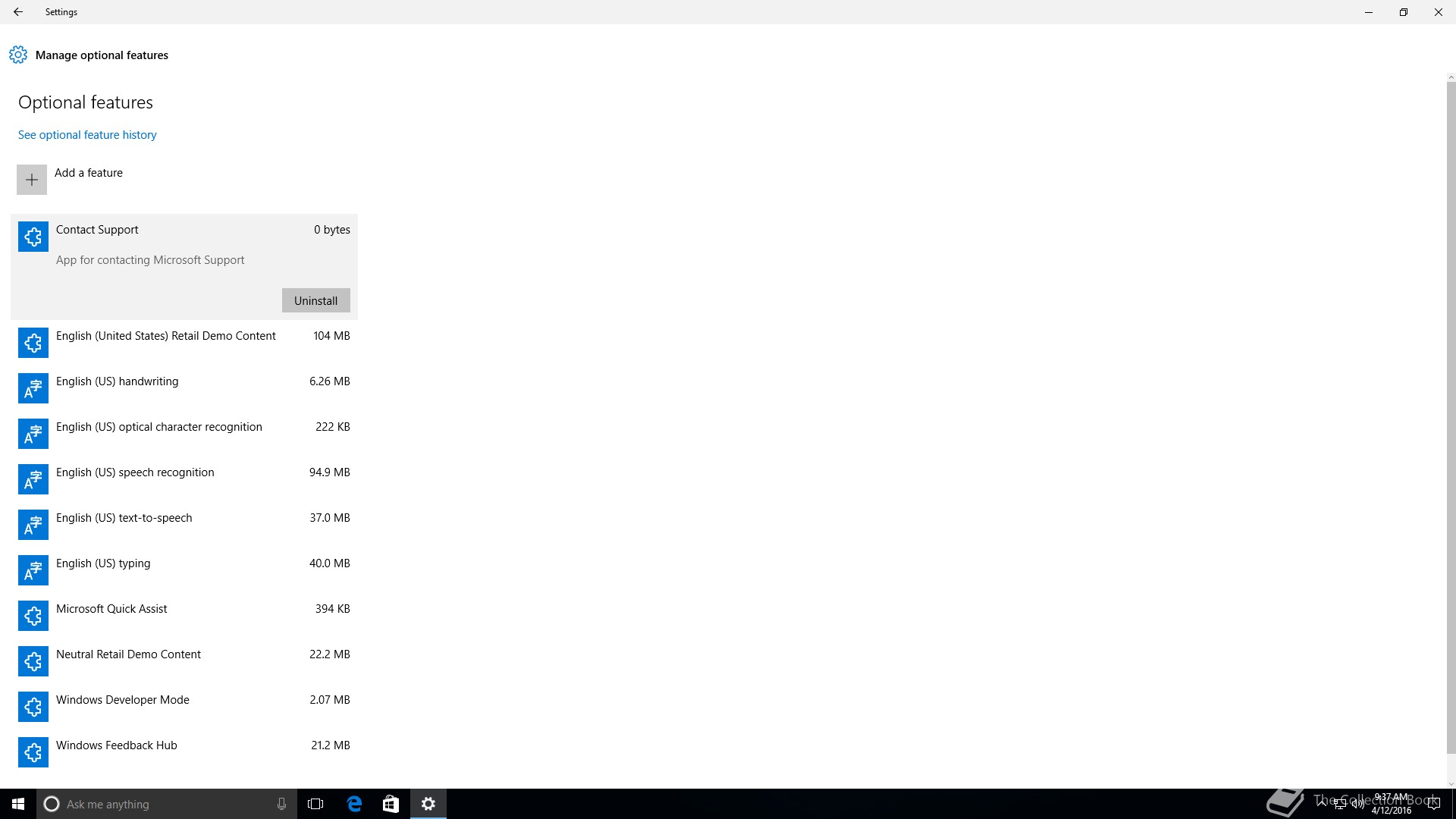The width and height of the screenshot is (1456, 819).
Task: Click the English (US) text-to-speech icon
Action: click(x=33, y=525)
